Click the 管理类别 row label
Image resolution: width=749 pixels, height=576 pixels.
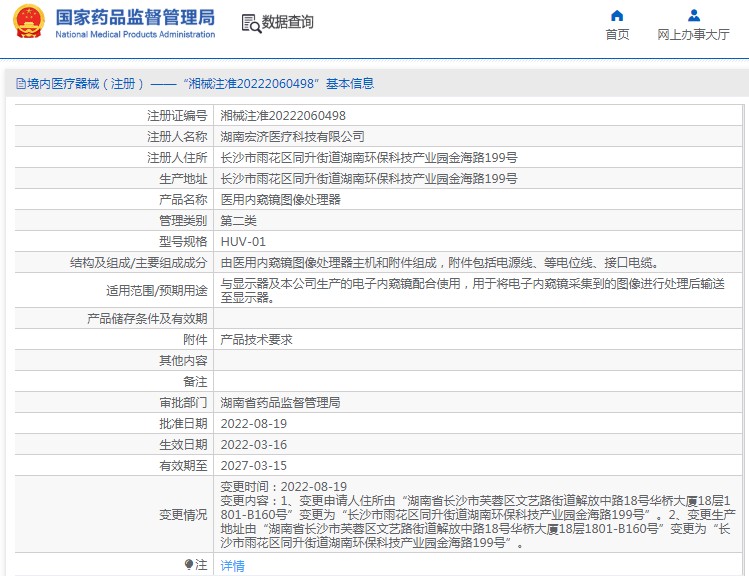click(183, 221)
